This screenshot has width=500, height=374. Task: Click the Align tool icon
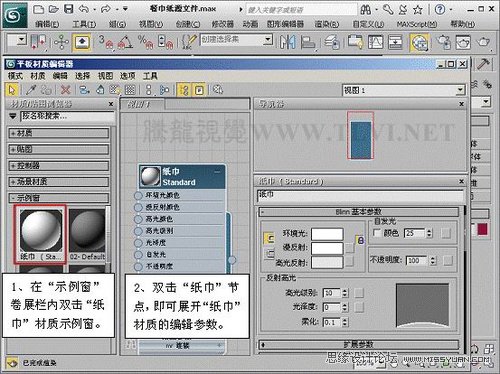[x=307, y=42]
